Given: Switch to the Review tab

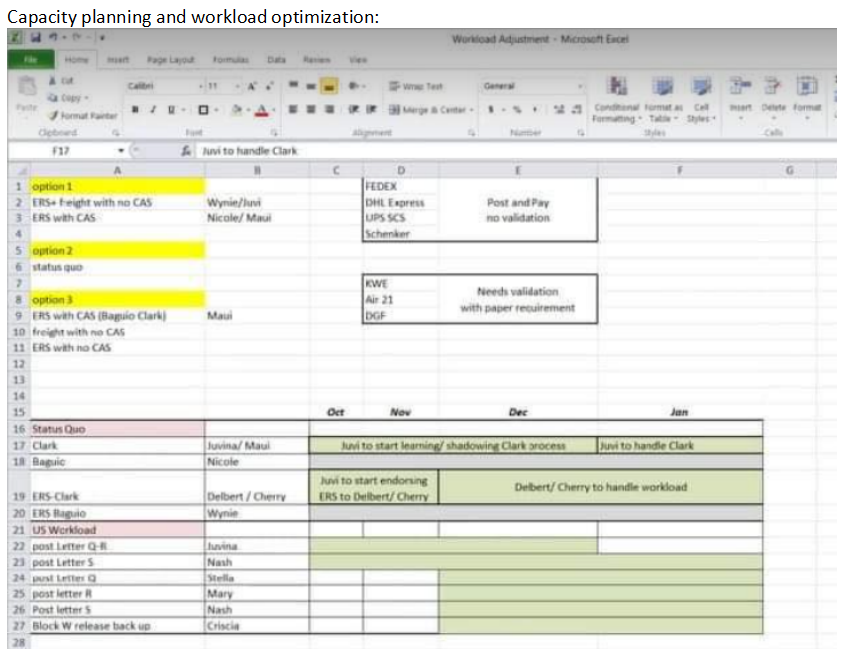Looking at the screenshot, I should (x=316, y=60).
